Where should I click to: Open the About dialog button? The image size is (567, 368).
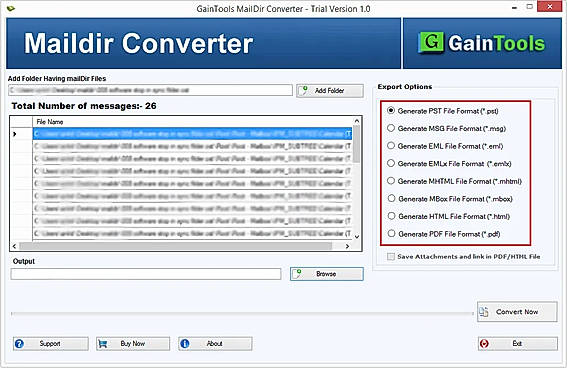(x=215, y=343)
